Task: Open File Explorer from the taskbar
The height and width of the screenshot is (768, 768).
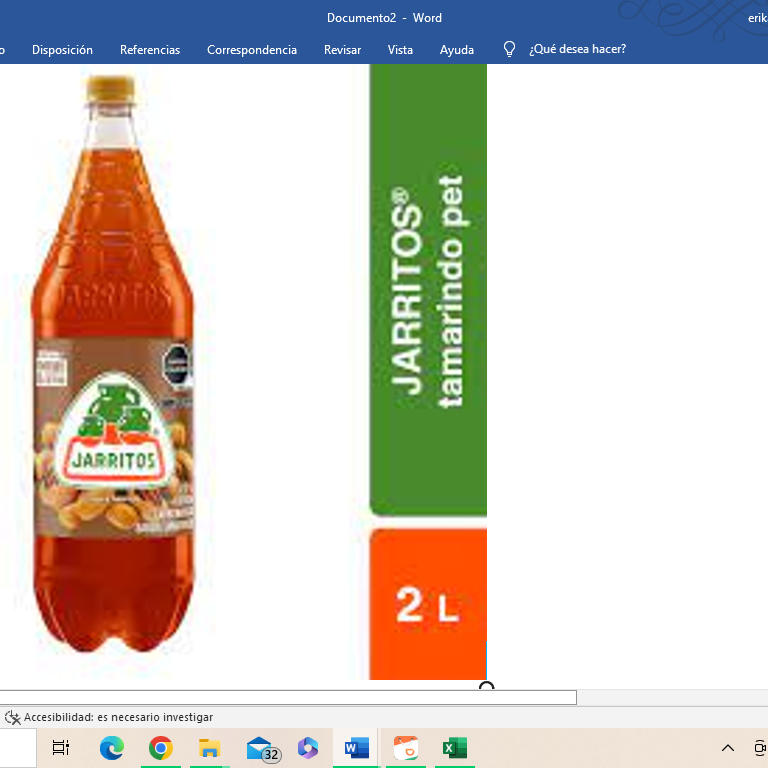Action: pyautogui.click(x=209, y=748)
